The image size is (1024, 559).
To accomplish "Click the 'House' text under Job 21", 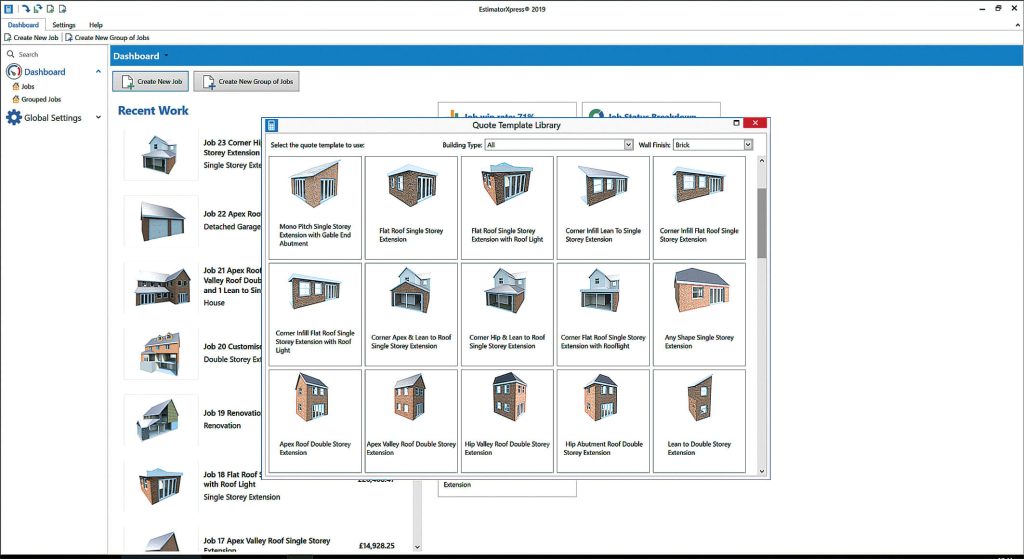I will coord(214,303).
